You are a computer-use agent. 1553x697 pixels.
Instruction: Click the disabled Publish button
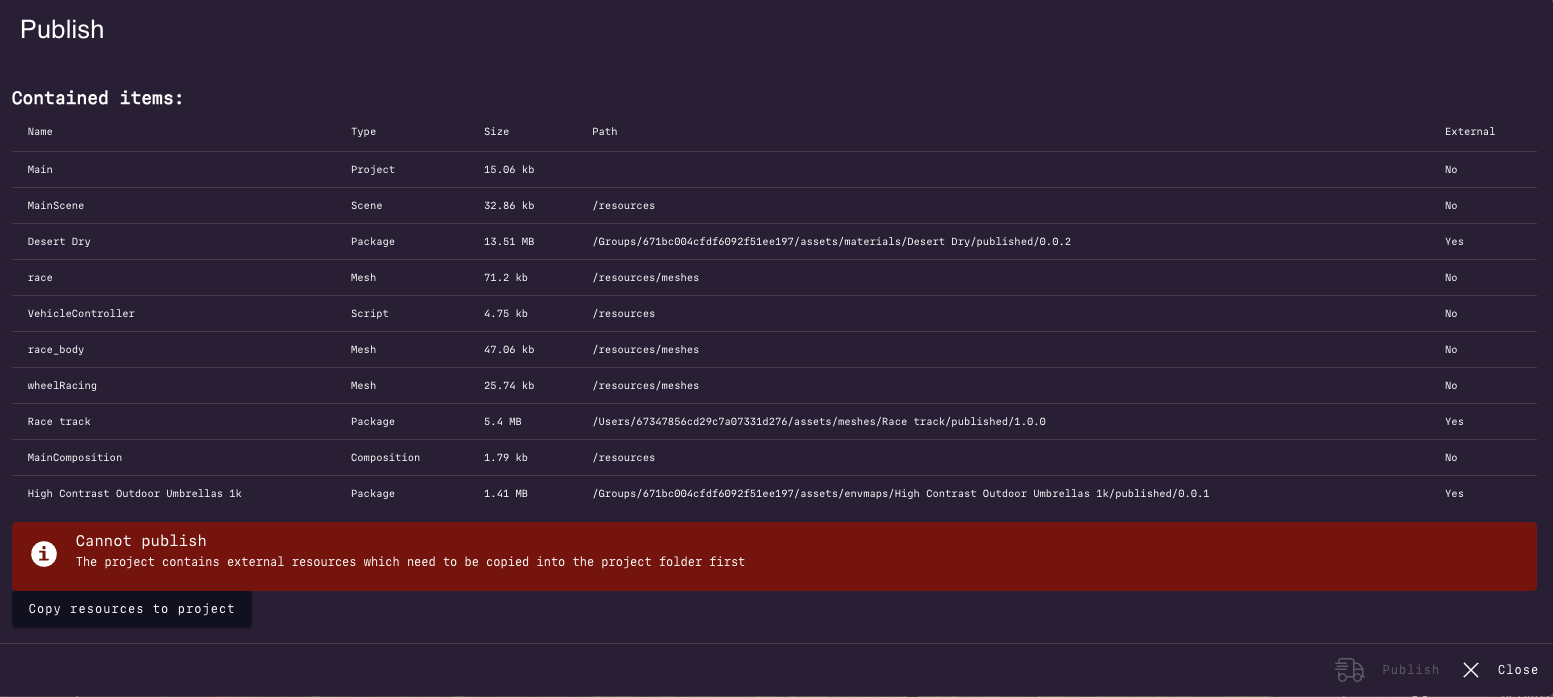pos(1410,670)
